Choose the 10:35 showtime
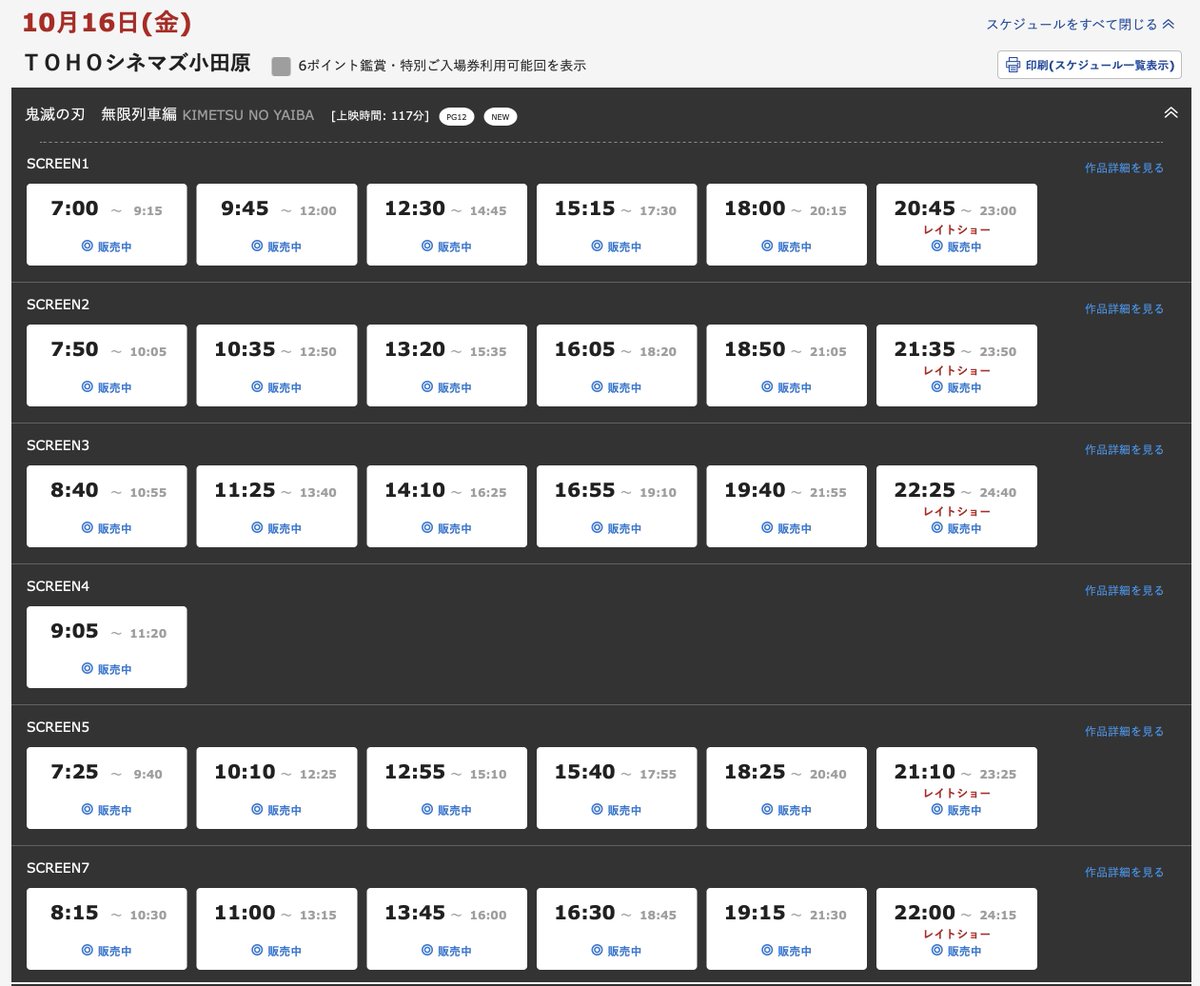Viewport: 1200px width, 986px height. tap(277, 366)
